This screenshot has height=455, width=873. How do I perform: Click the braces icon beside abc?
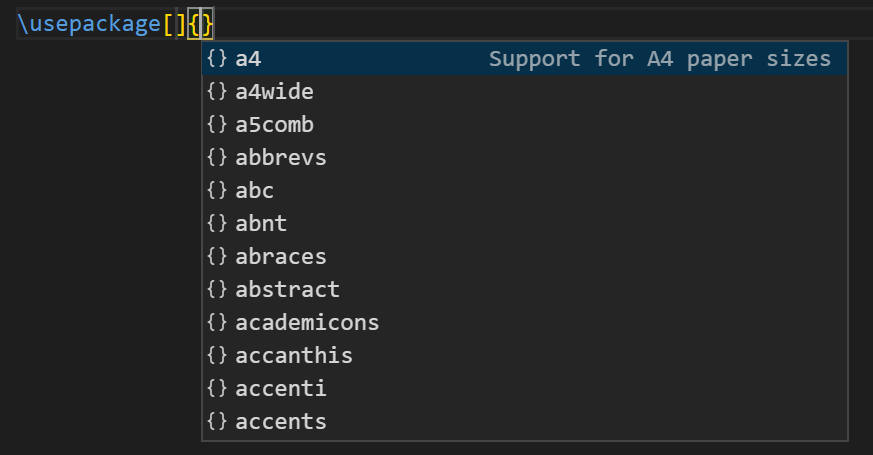click(x=217, y=191)
